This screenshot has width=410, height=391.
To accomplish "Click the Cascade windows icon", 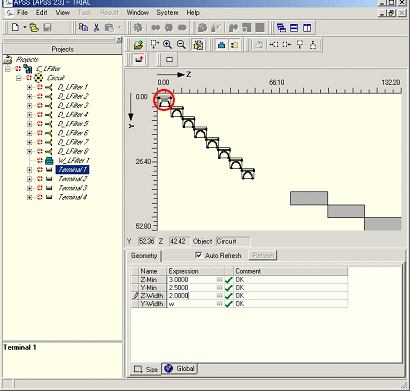I will [x=281, y=28].
